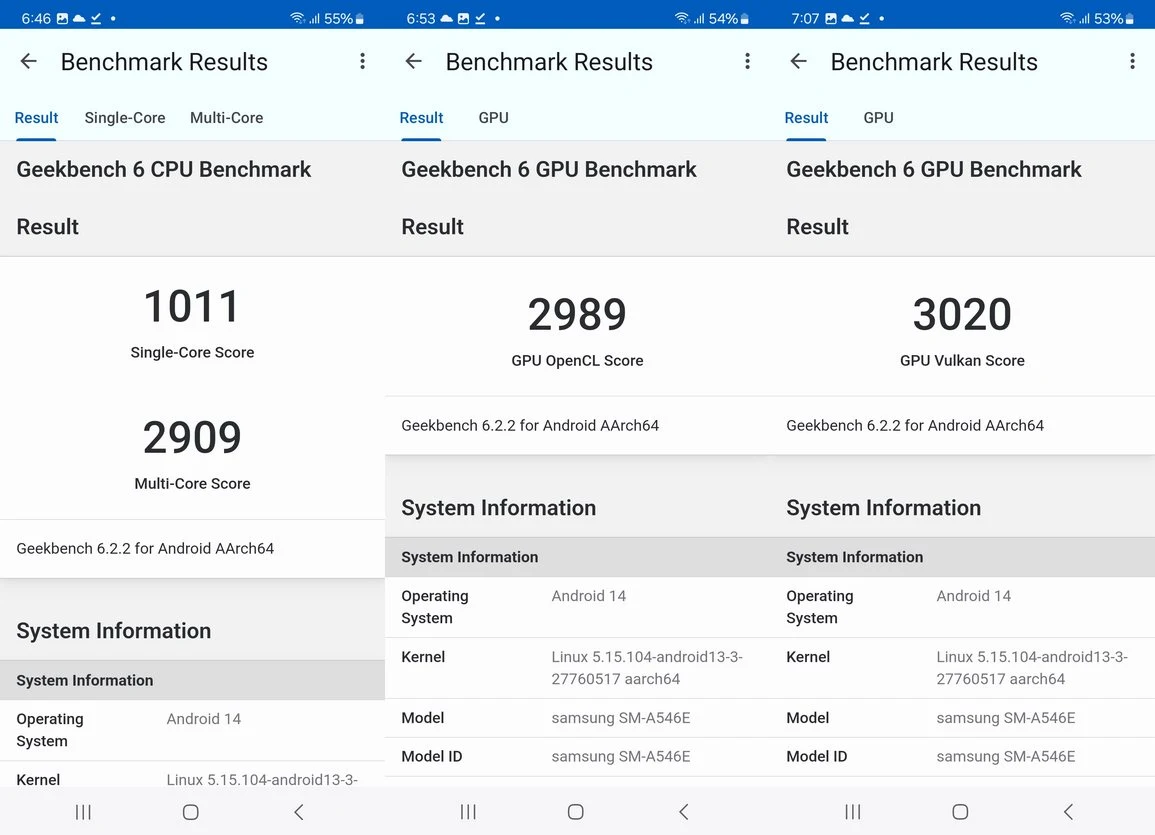The width and height of the screenshot is (1155, 835).
Task: Switch to the Single-Core tab
Action: click(124, 118)
